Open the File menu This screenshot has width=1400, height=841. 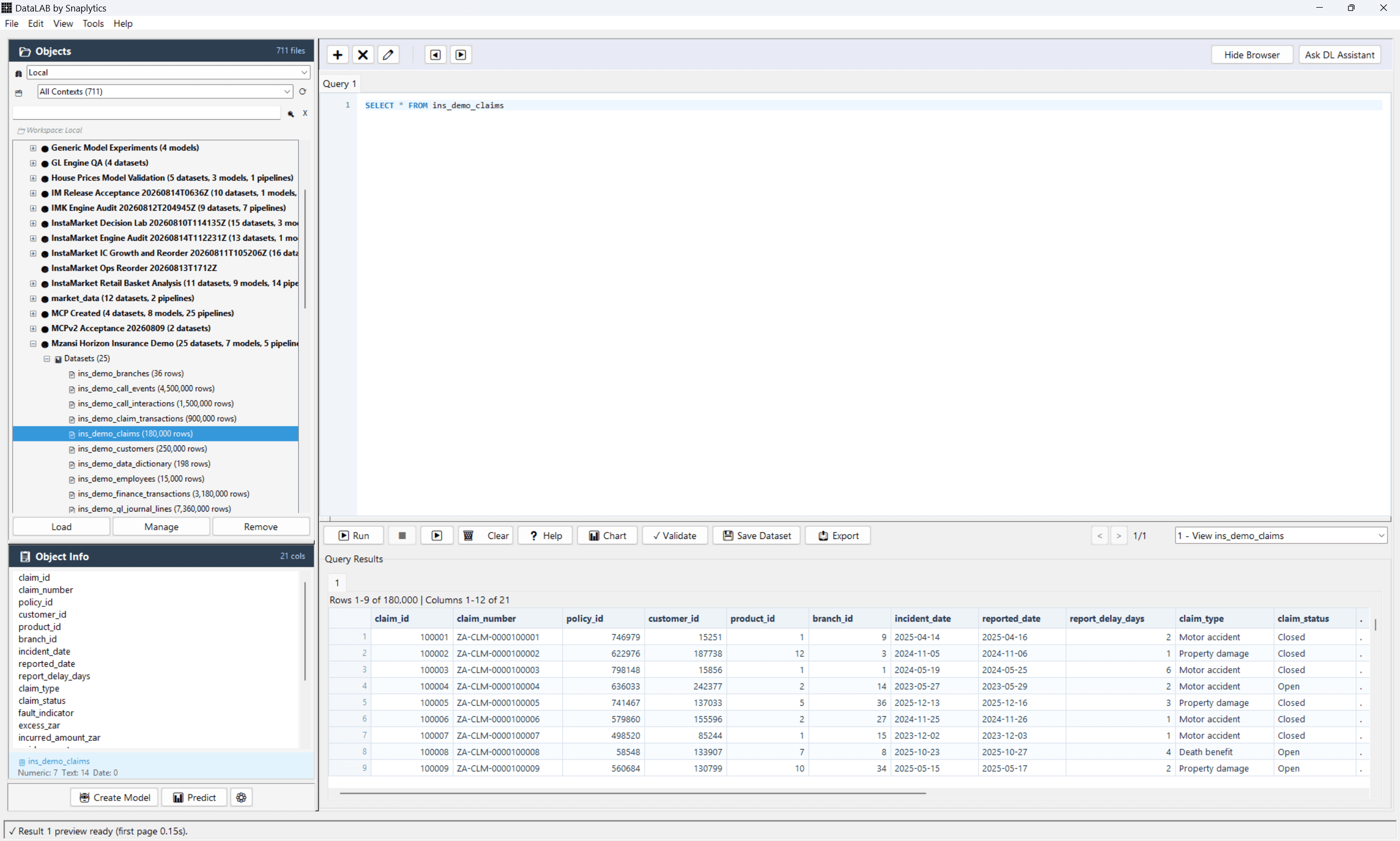(x=11, y=23)
